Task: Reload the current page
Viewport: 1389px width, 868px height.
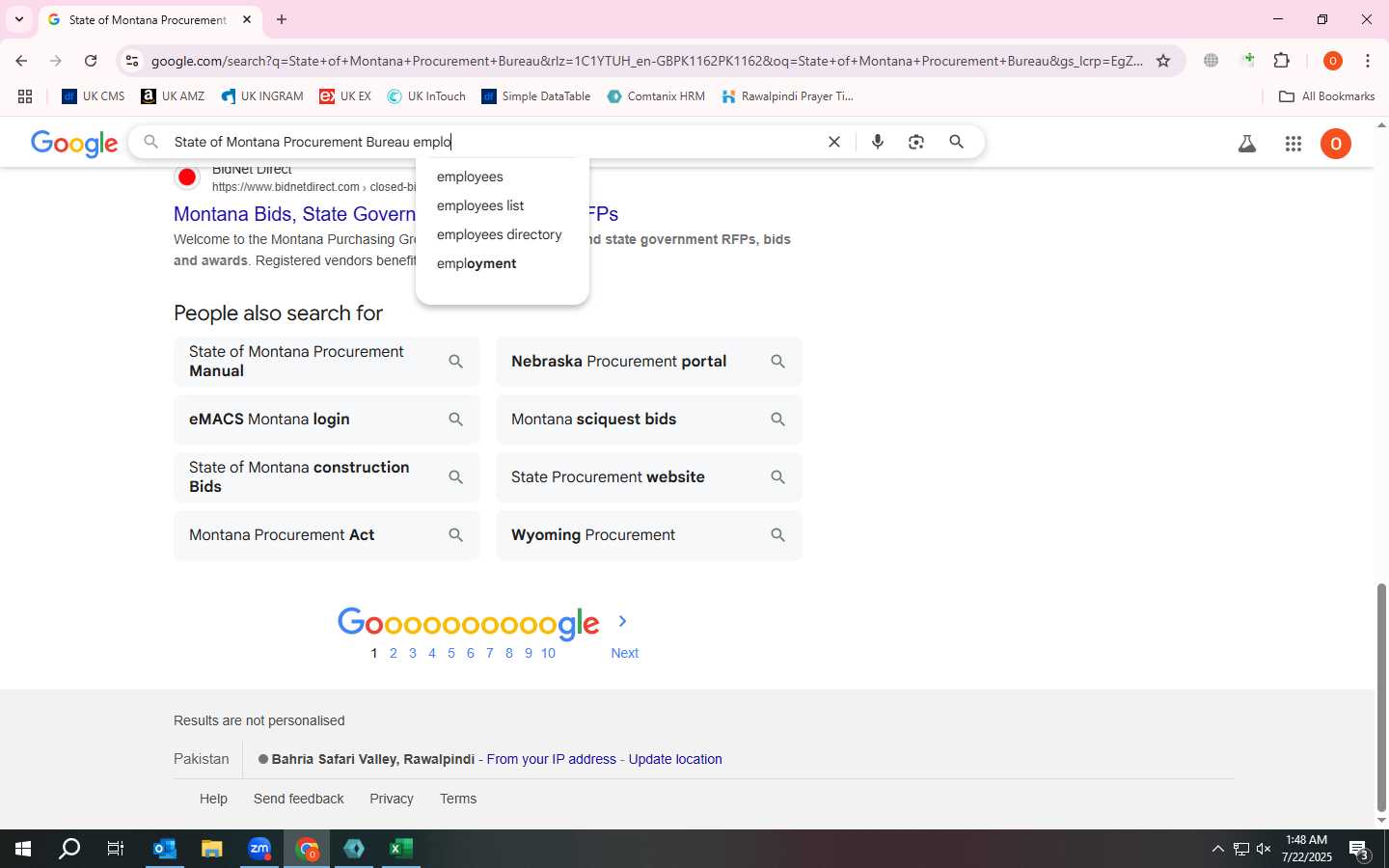Action: (91, 61)
